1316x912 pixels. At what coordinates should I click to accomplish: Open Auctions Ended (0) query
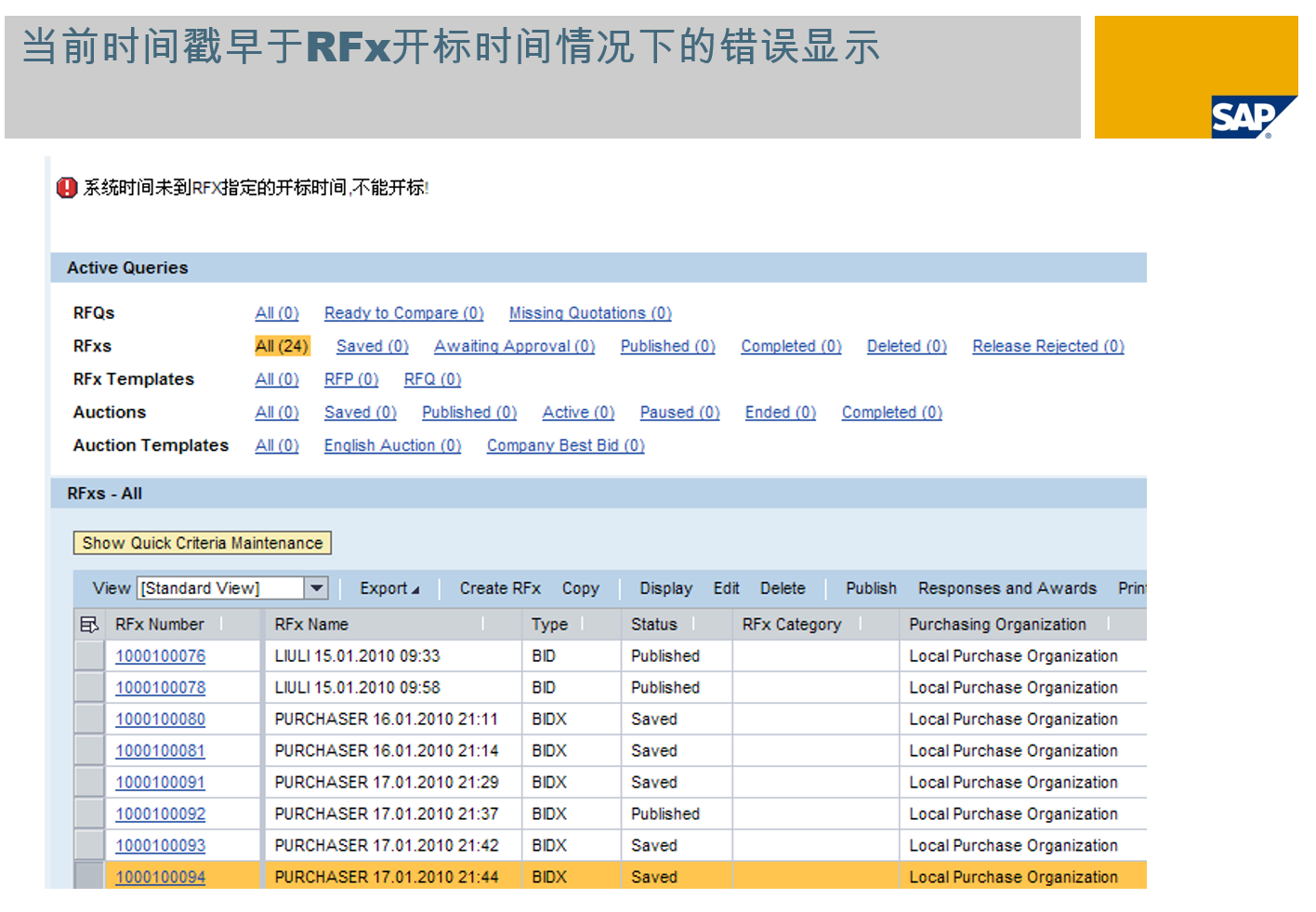(x=781, y=412)
